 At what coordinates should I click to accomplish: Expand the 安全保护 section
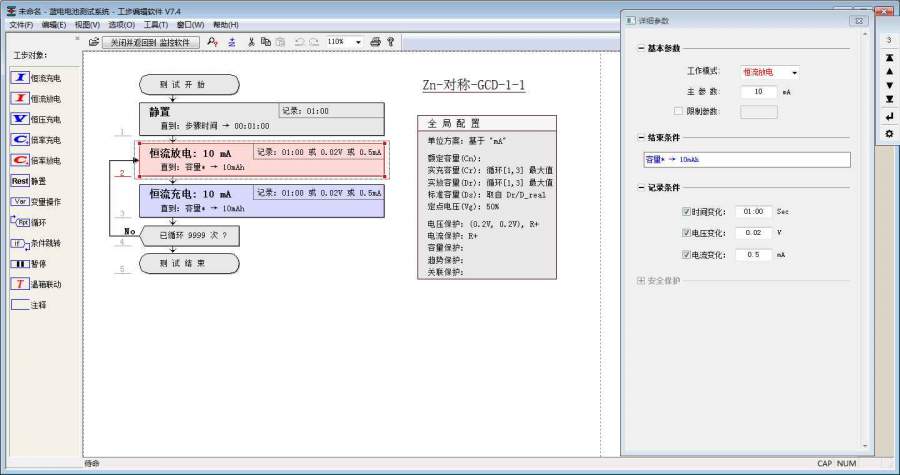tap(641, 280)
